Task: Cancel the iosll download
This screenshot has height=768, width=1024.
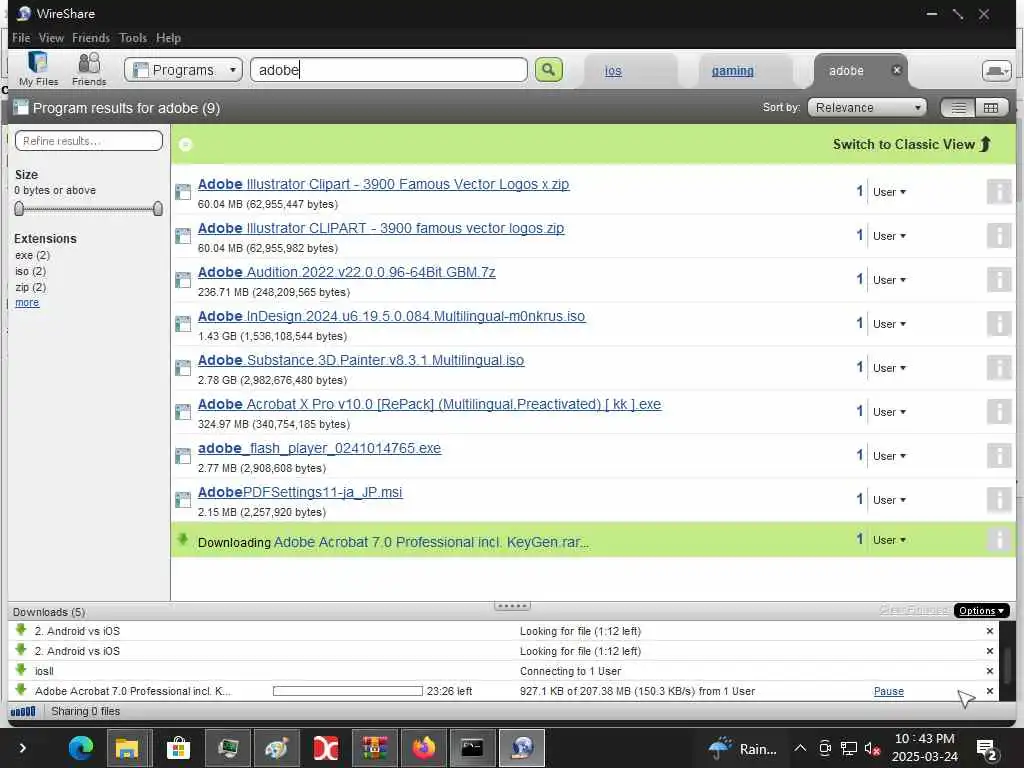Action: tap(989, 671)
